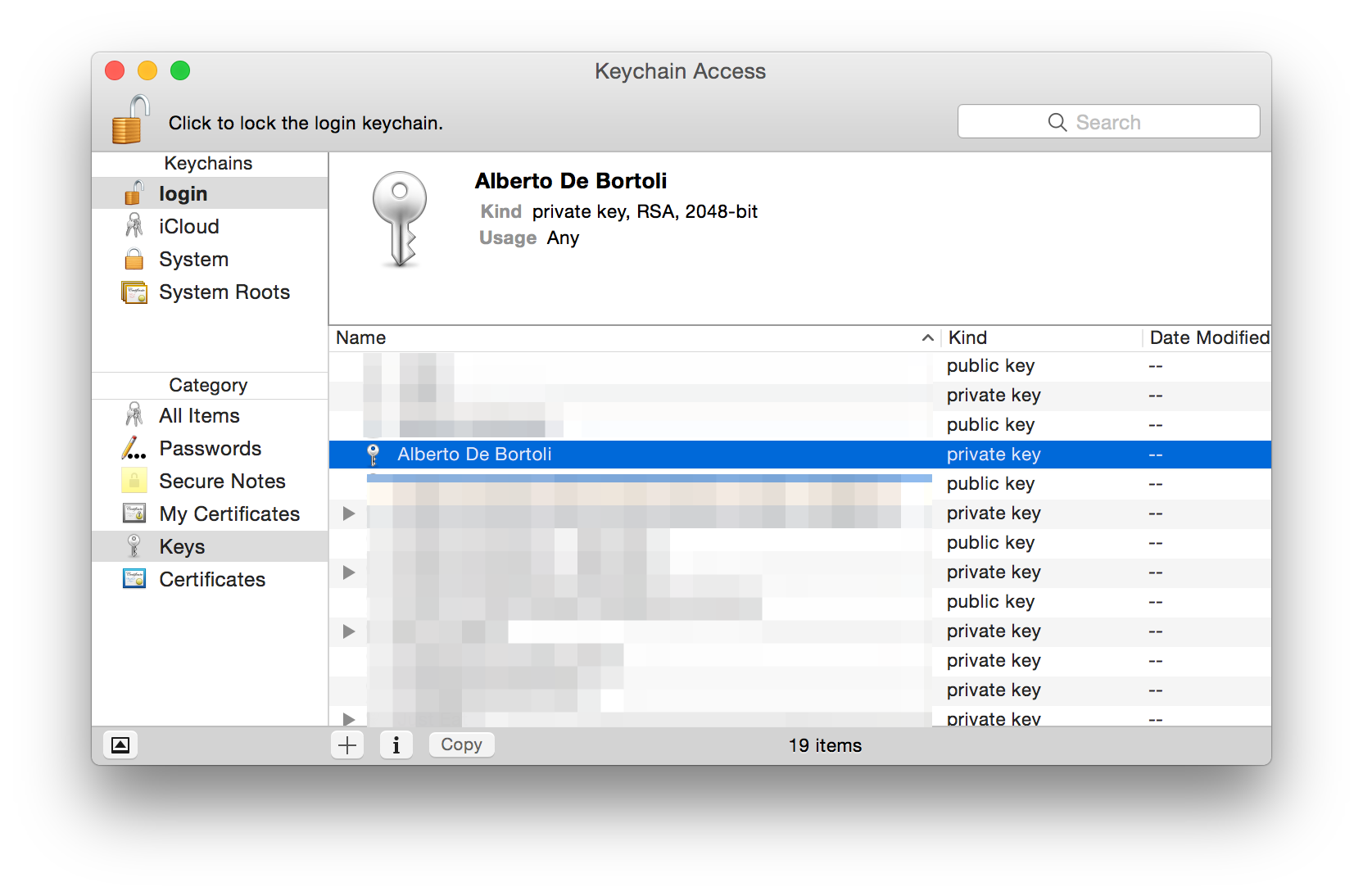Image resolution: width=1363 pixels, height=896 pixels.
Task: Select the Keys category
Action: (210, 546)
